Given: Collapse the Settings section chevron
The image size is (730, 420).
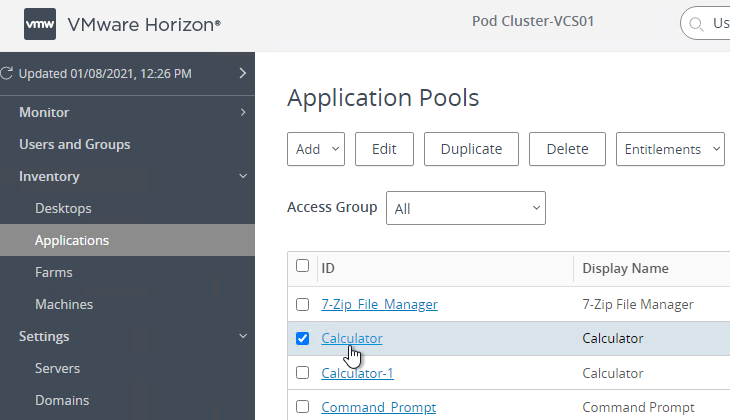Looking at the screenshot, I should pyautogui.click(x=243, y=336).
